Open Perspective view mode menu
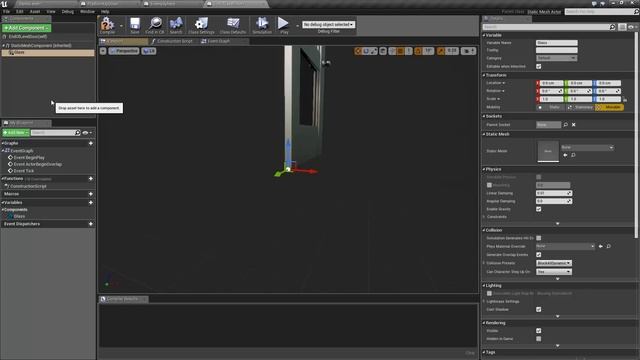640x360 pixels. (124, 51)
